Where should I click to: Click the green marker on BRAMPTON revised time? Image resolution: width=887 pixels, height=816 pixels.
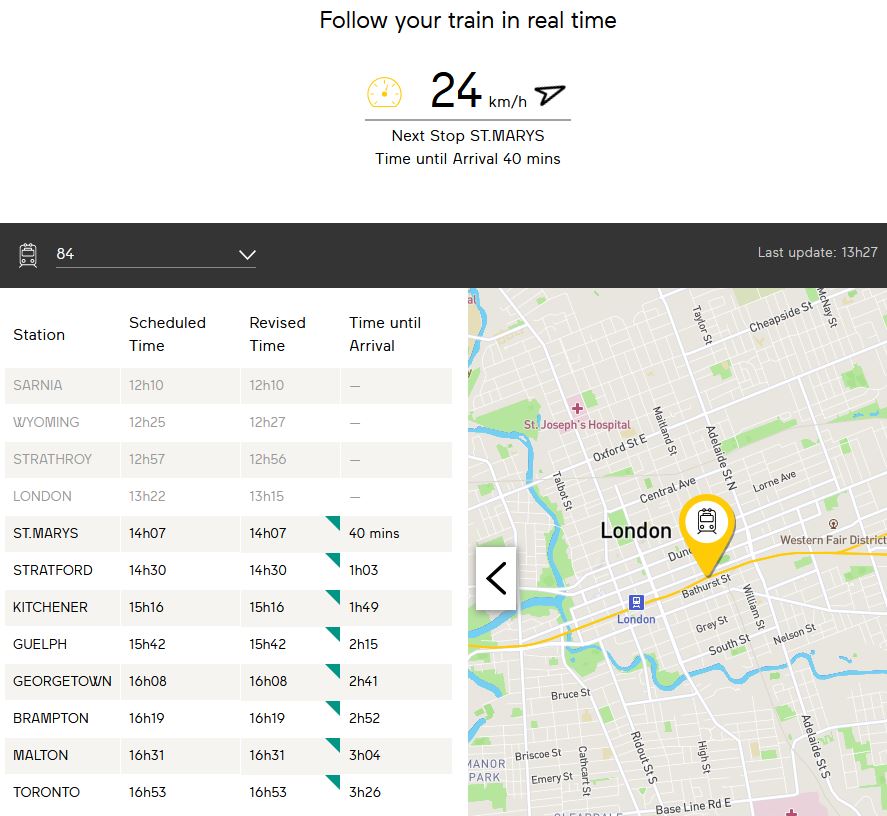333,708
